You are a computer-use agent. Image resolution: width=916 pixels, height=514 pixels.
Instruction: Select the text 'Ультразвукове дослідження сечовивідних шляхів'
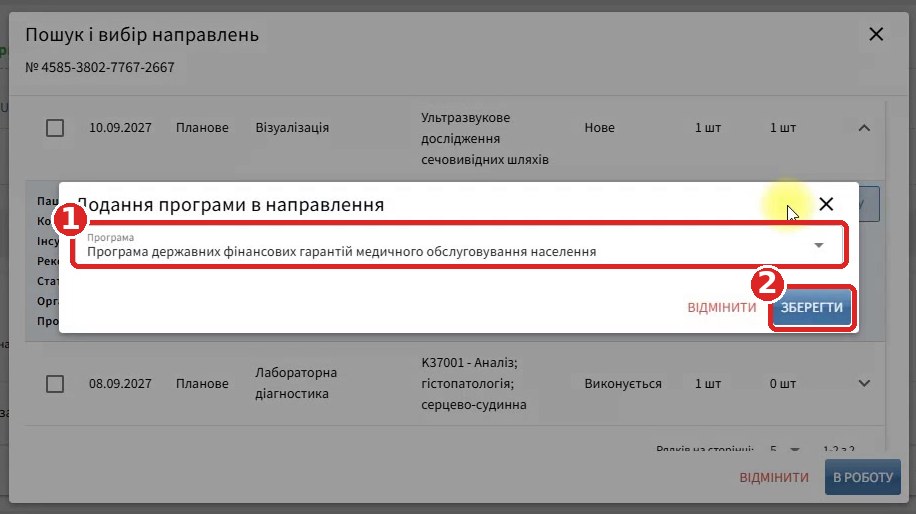[484, 138]
